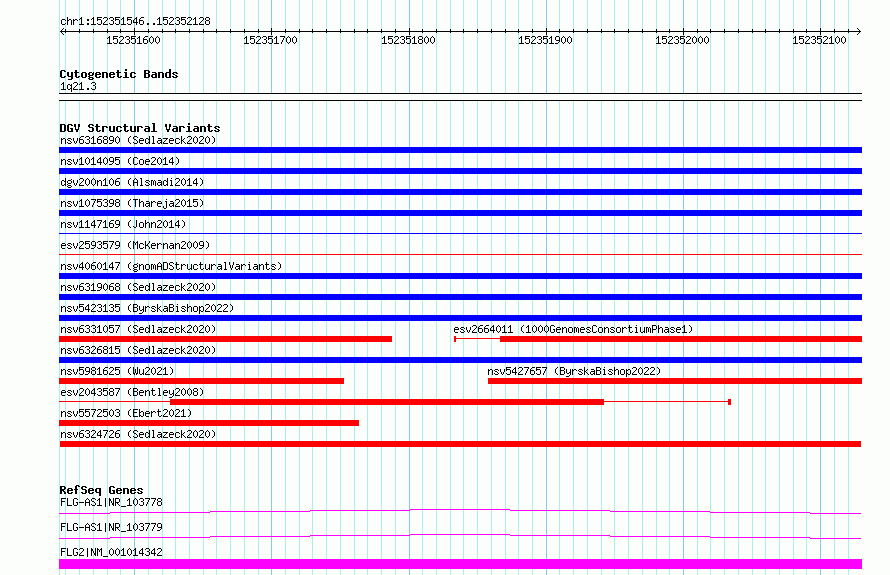This screenshot has width=890, height=575.
Task: Click the blue bar under nsv6316890
Action: click(460, 150)
